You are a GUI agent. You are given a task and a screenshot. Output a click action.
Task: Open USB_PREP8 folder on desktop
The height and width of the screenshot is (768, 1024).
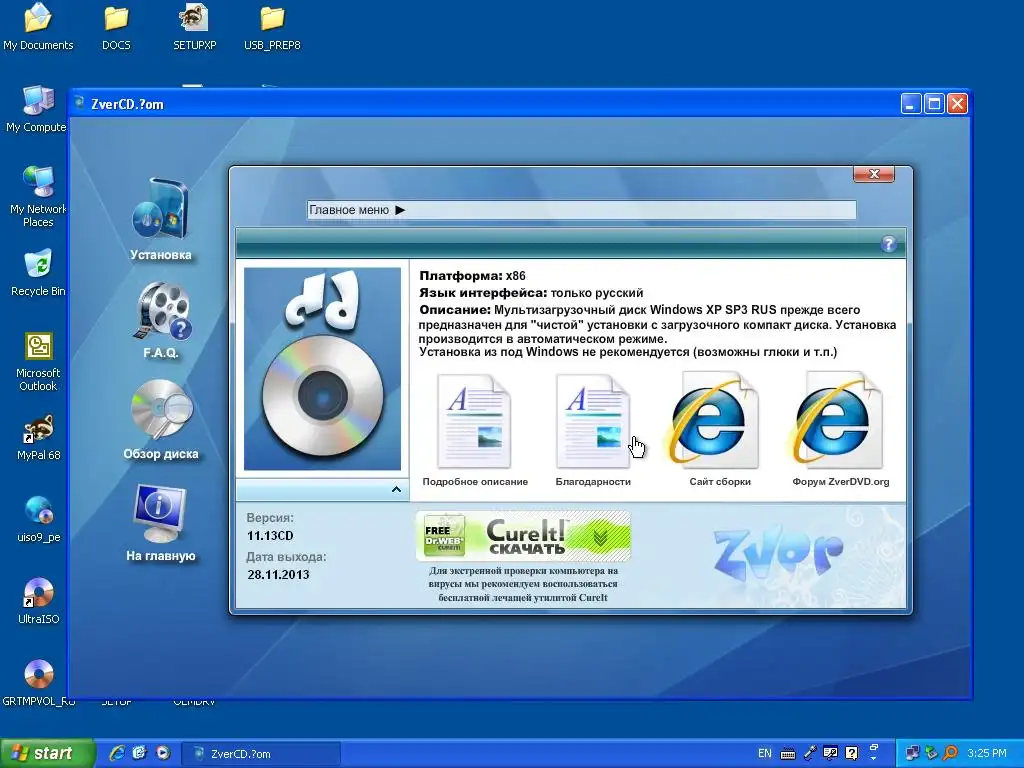point(272,27)
